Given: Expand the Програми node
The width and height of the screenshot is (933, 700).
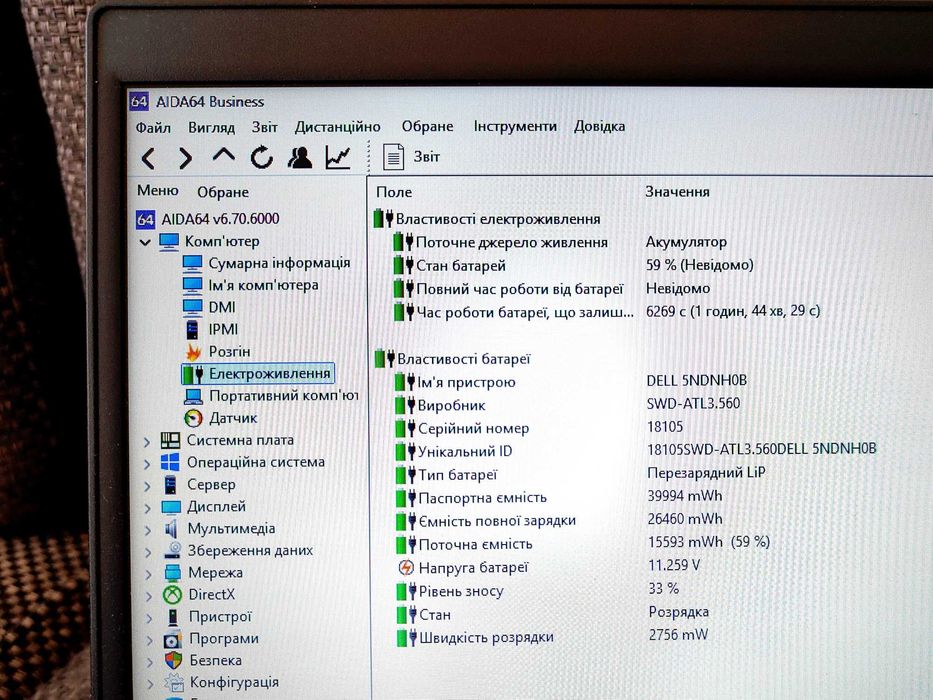Looking at the screenshot, I should (x=149, y=640).
